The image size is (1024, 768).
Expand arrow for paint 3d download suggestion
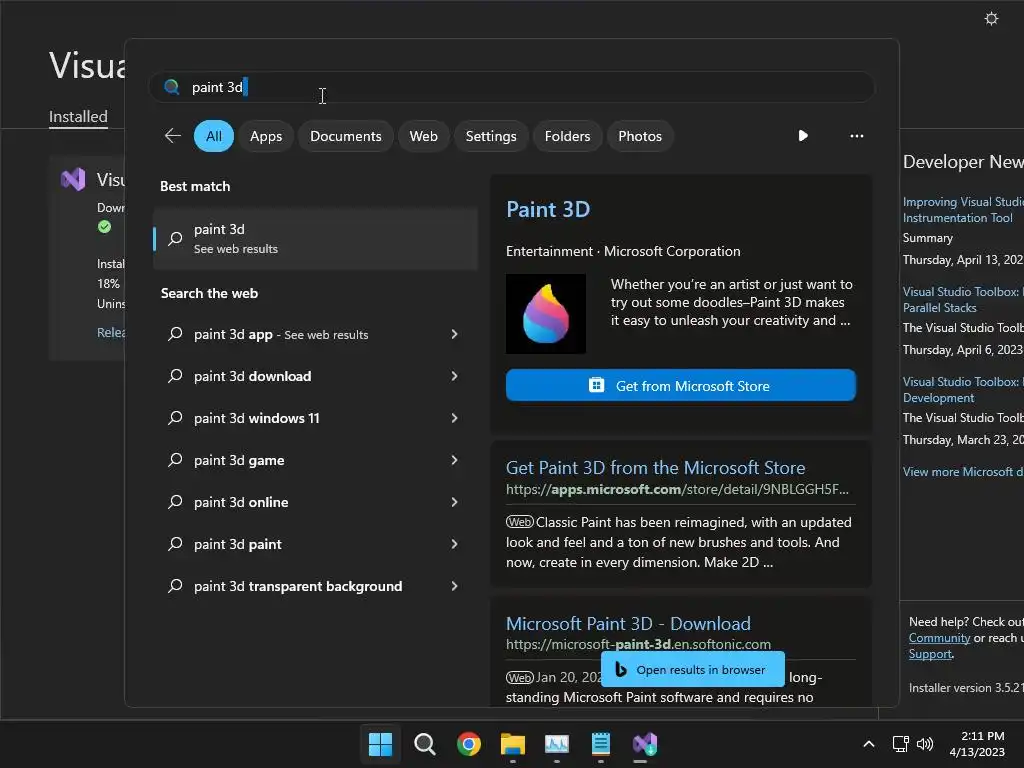(455, 376)
